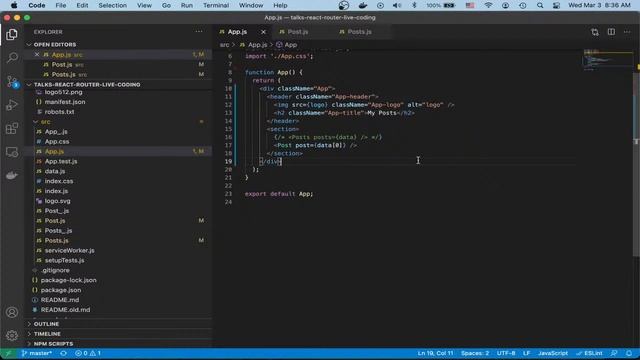Open notifications bell in status bar
Screen dimensions: 640x360
(x=629, y=353)
